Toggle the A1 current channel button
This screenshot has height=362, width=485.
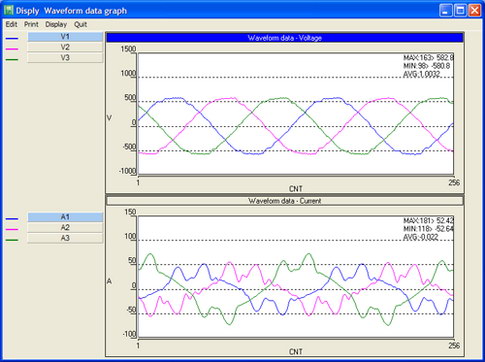point(65,217)
